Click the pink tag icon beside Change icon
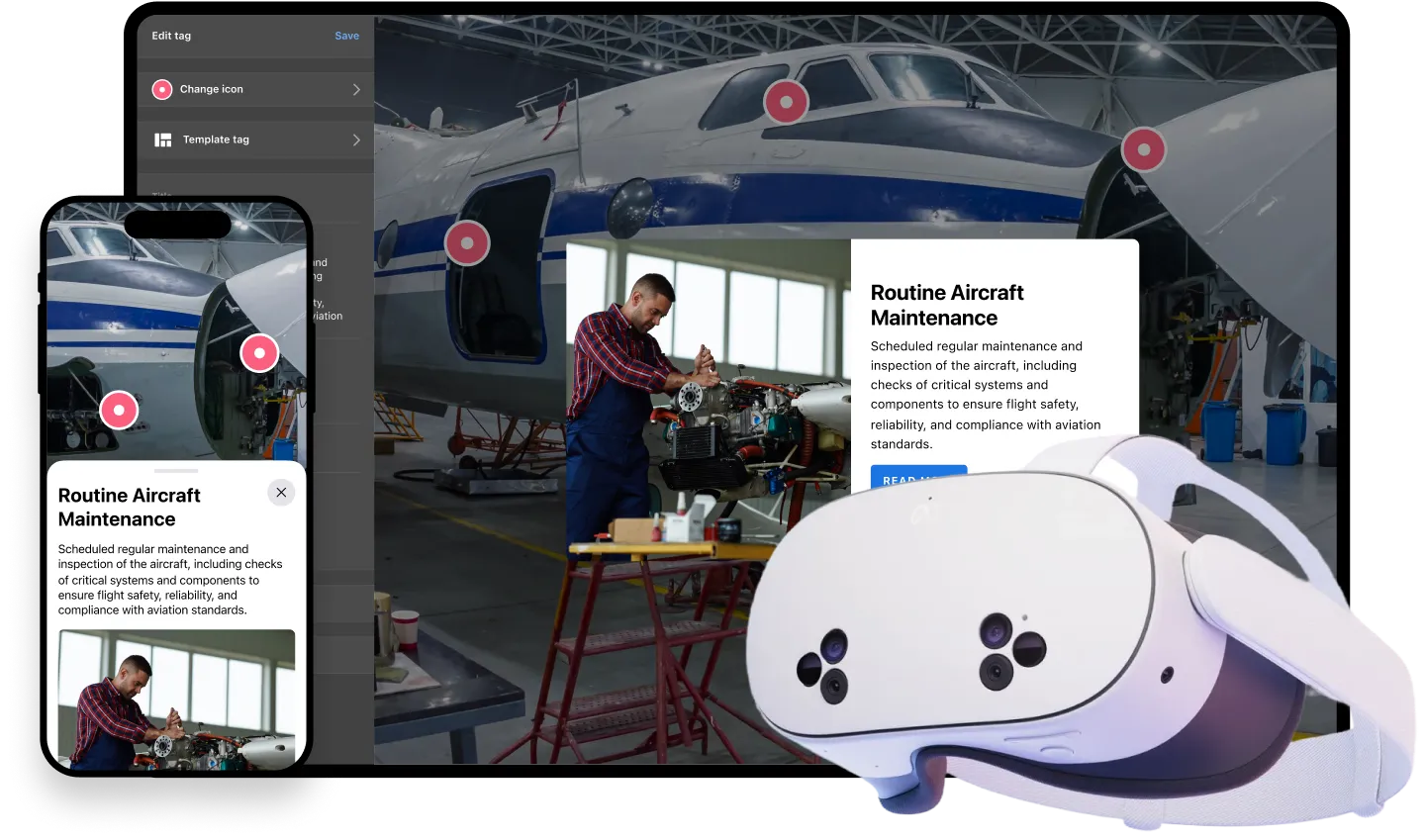The image size is (1425, 840). coord(162,89)
